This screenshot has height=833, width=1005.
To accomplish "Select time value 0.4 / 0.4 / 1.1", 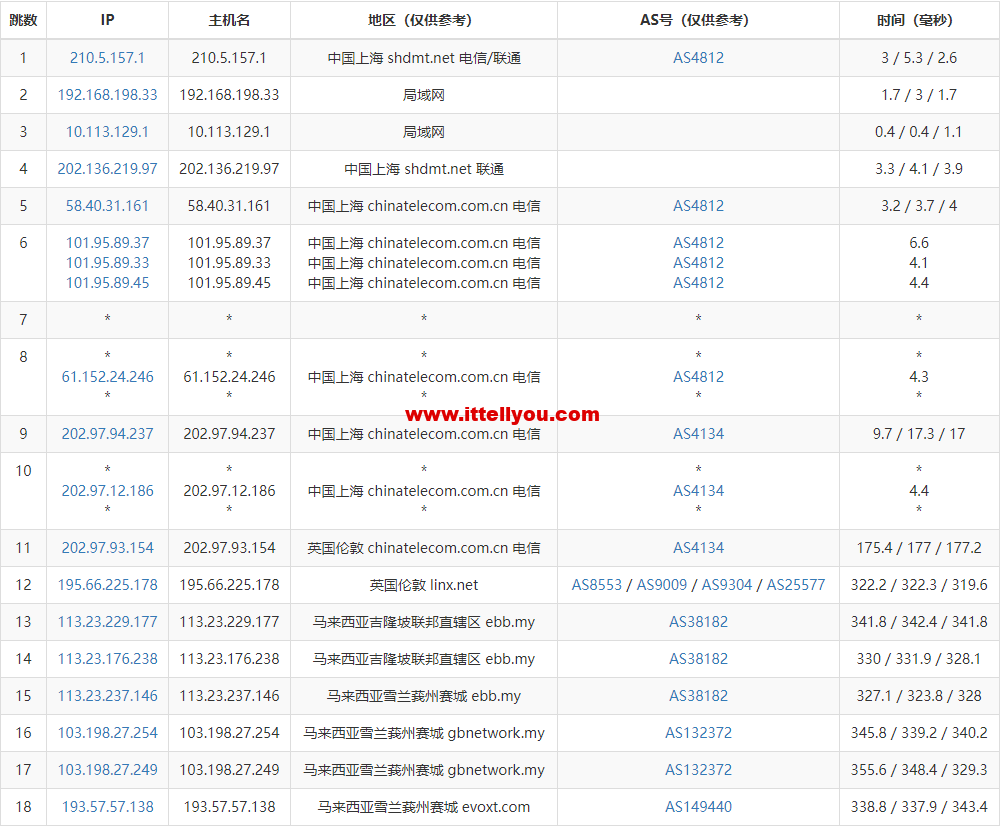I will tap(918, 132).
